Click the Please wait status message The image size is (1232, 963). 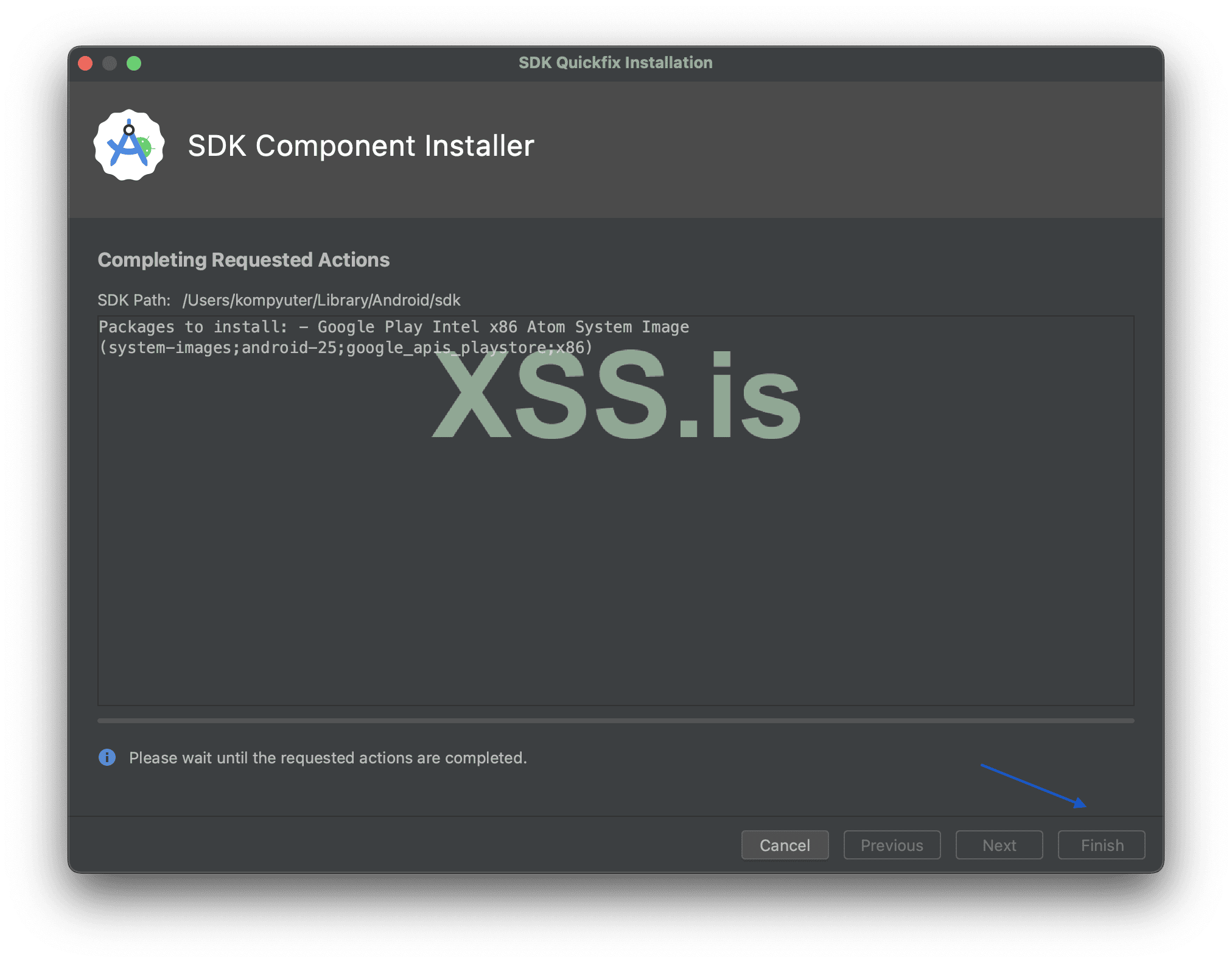(327, 758)
